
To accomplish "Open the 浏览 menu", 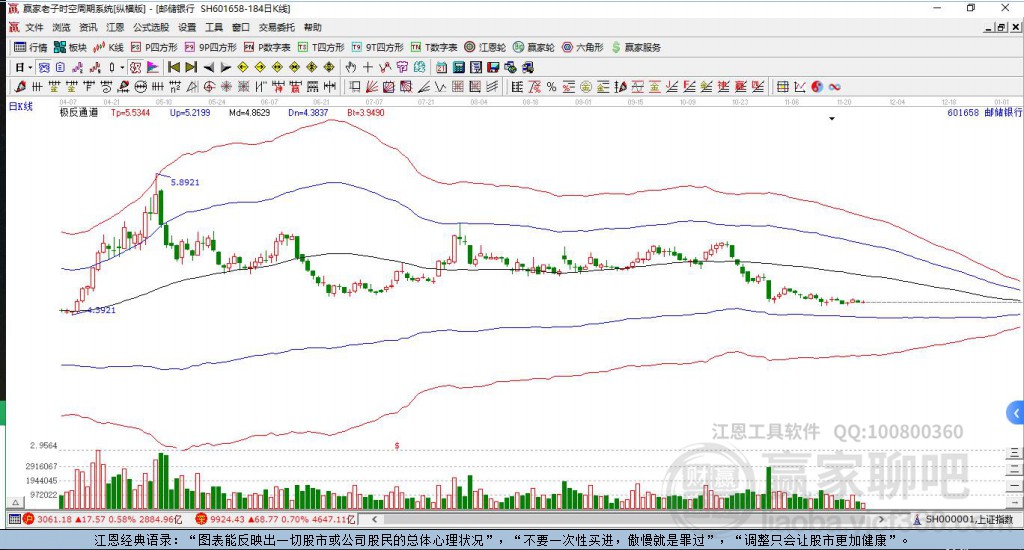I will 61,27.
